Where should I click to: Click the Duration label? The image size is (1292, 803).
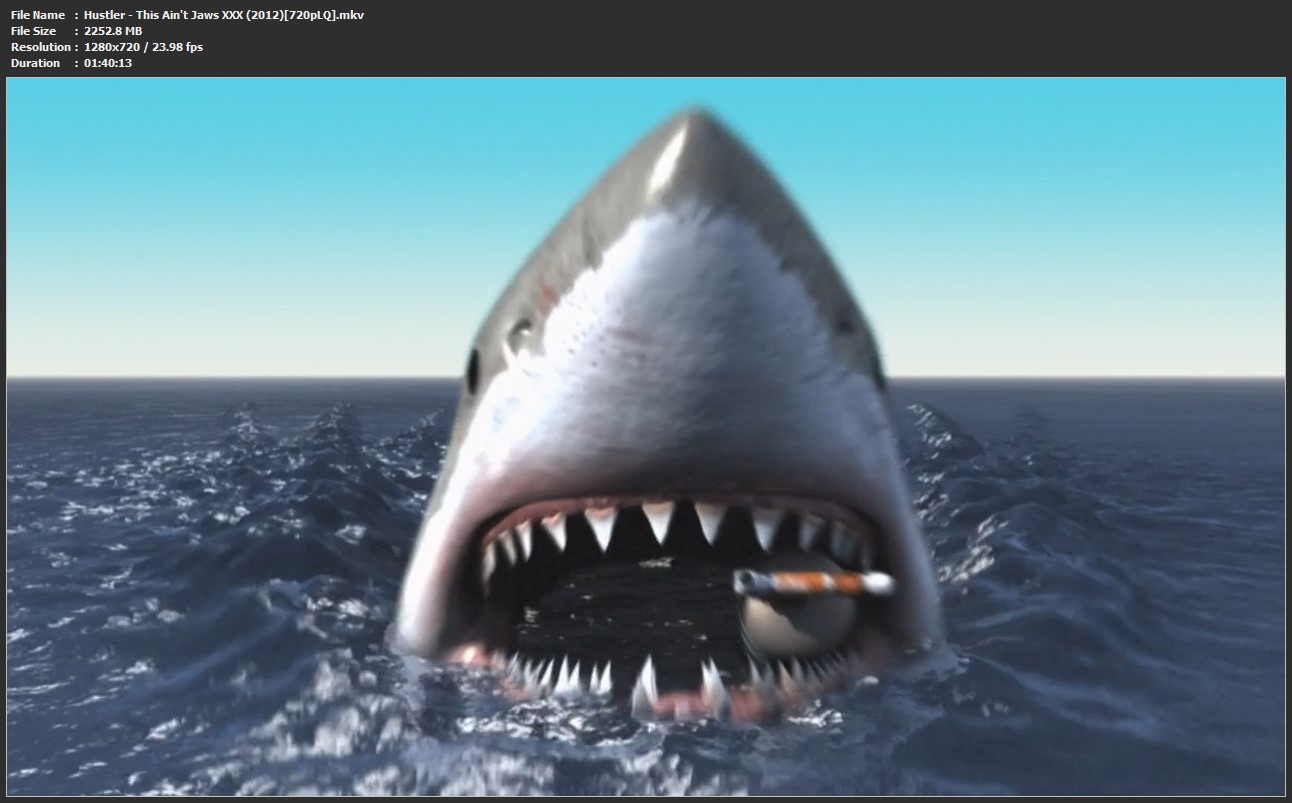coord(35,63)
